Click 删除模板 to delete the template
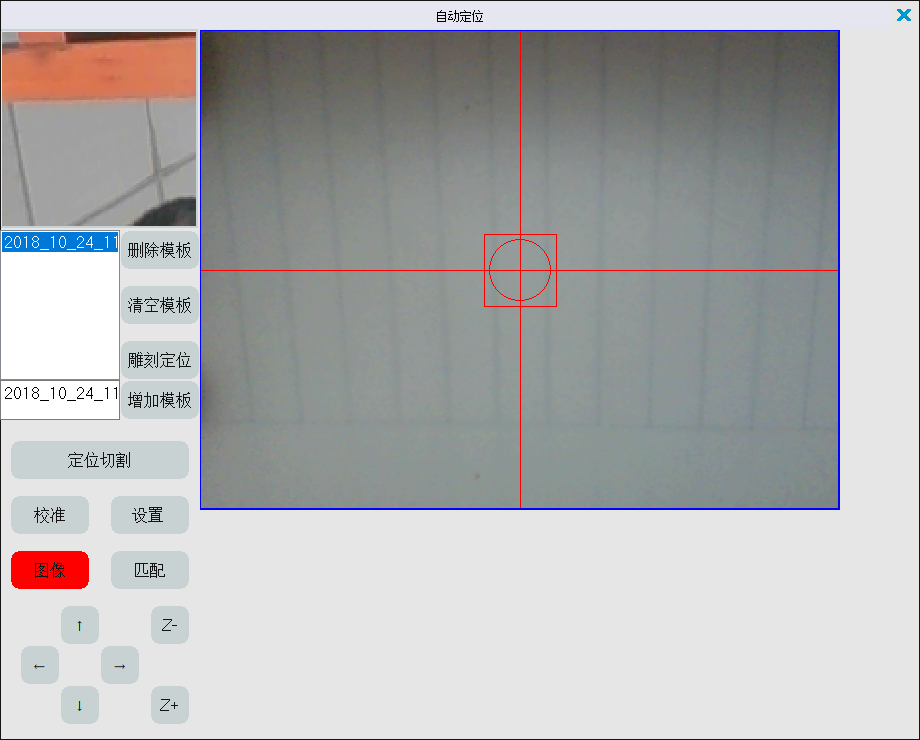Viewport: 920px width, 740px height. click(160, 250)
